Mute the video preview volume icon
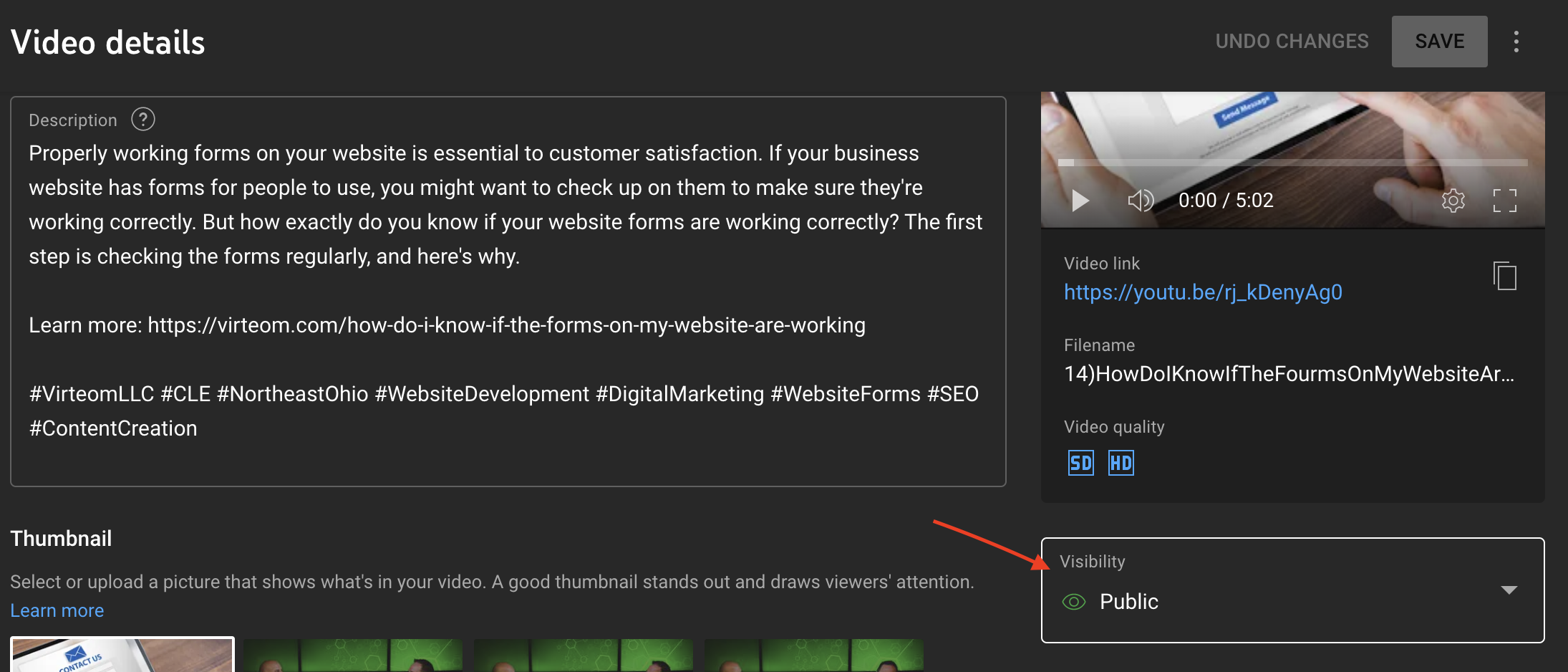 (1141, 201)
